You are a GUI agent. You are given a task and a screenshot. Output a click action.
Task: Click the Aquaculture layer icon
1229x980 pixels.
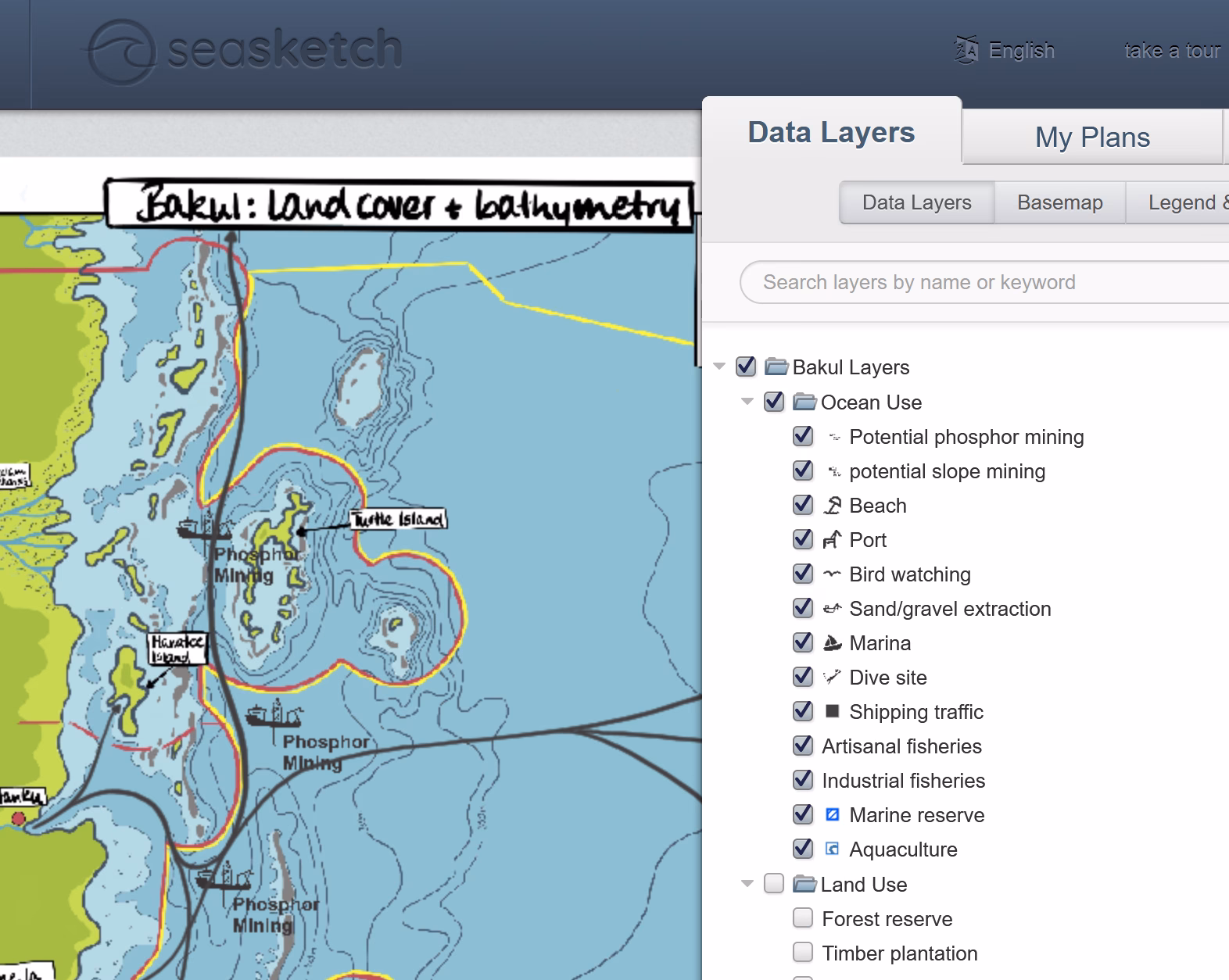coord(833,849)
